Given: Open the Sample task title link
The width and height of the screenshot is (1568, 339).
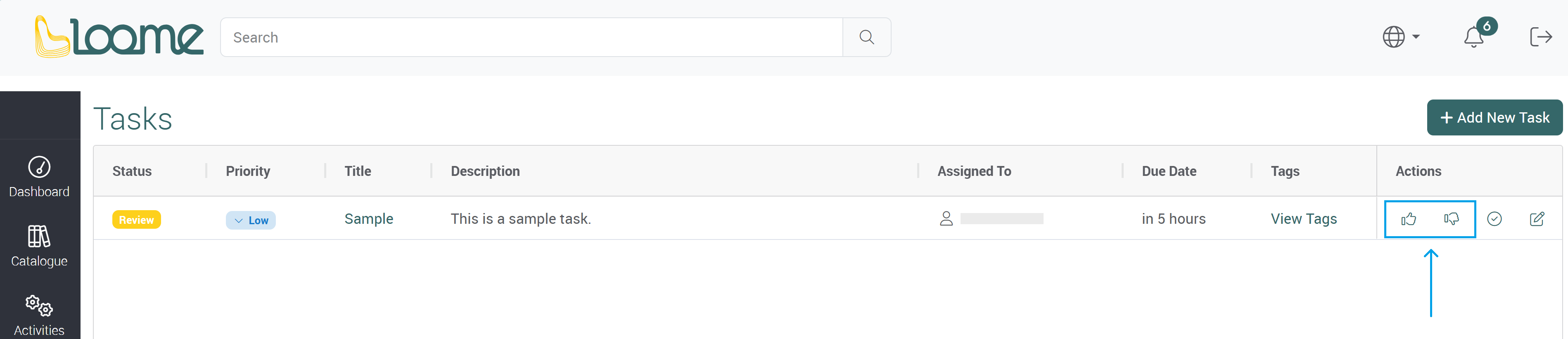Looking at the screenshot, I should click(x=369, y=219).
